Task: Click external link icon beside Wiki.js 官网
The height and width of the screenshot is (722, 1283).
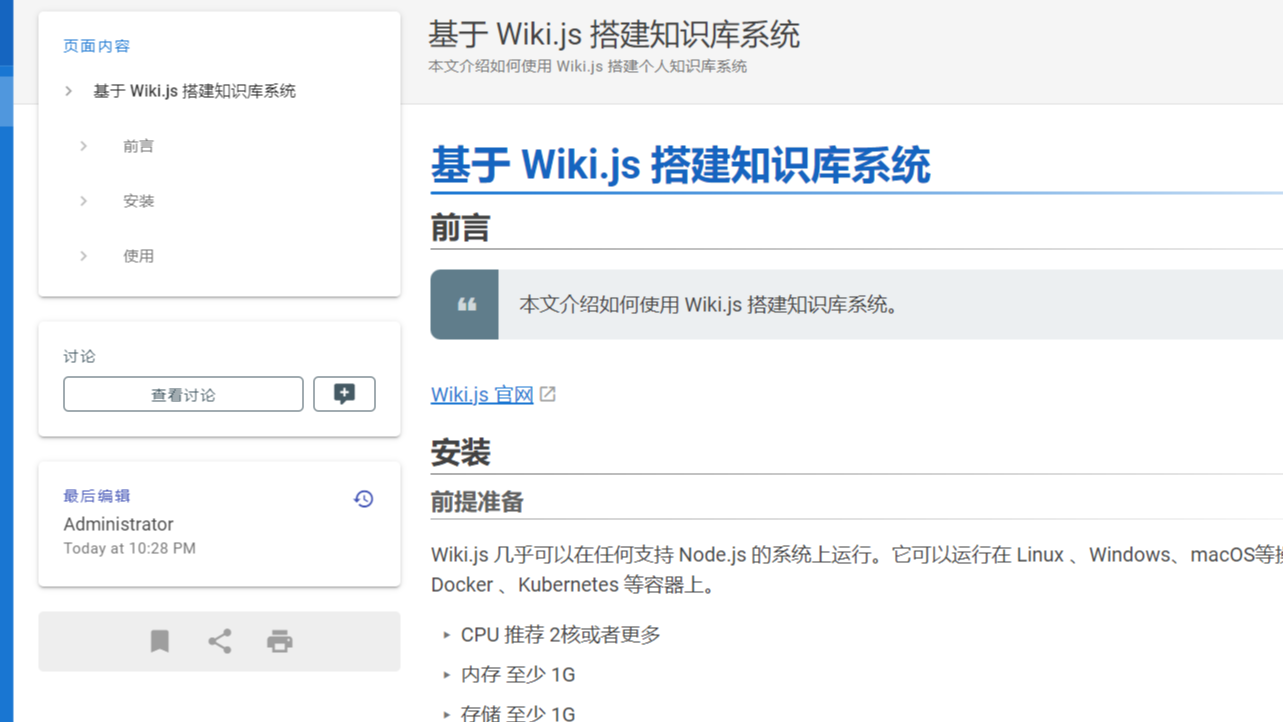Action: pos(547,394)
